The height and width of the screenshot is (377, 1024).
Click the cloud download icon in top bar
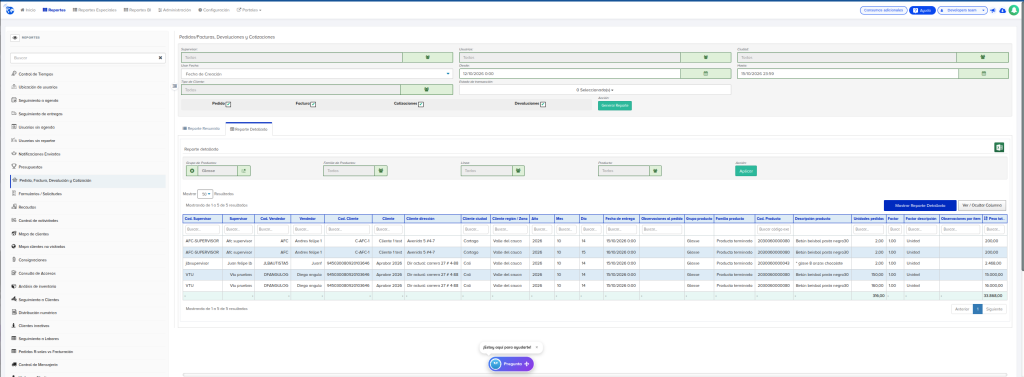click(1002, 10)
